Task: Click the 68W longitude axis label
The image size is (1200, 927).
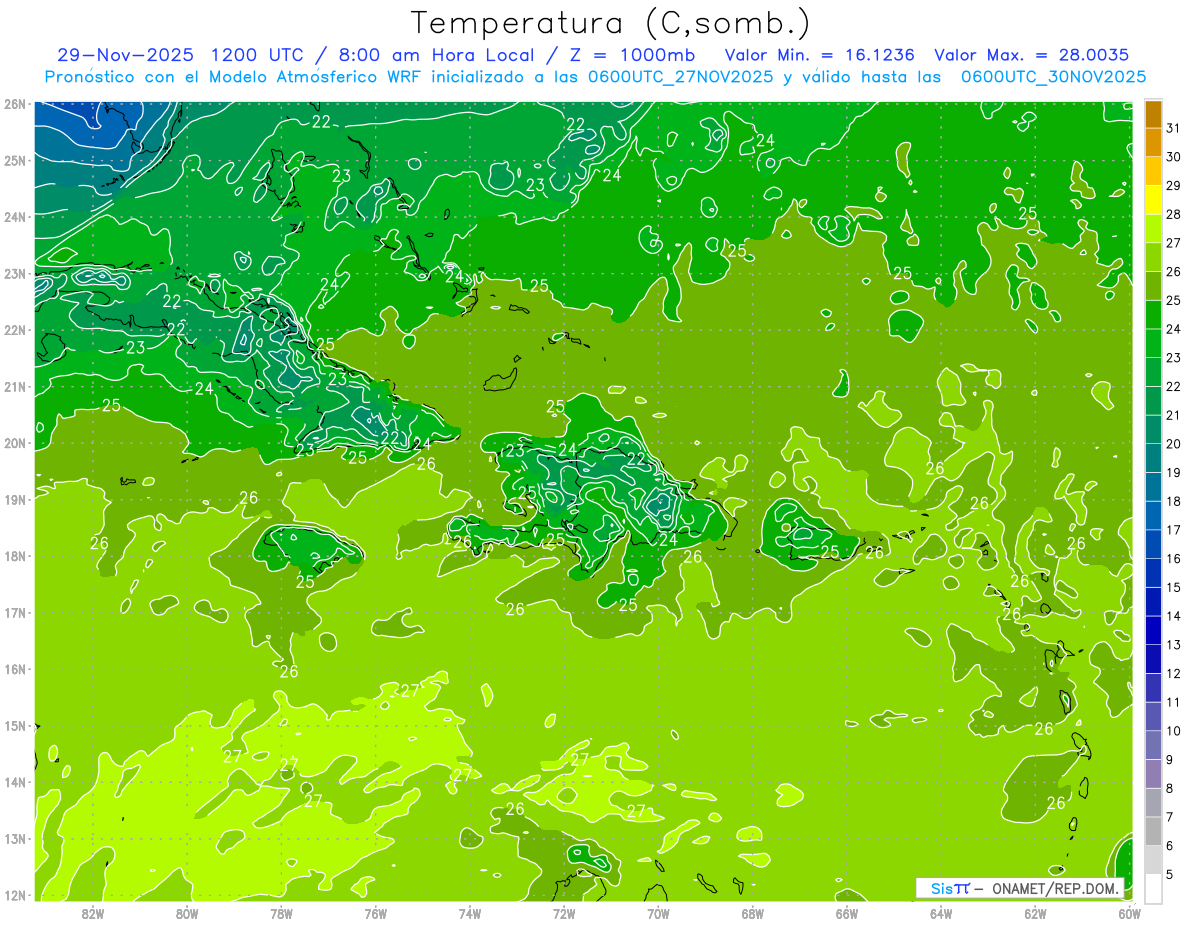Action: click(x=753, y=912)
